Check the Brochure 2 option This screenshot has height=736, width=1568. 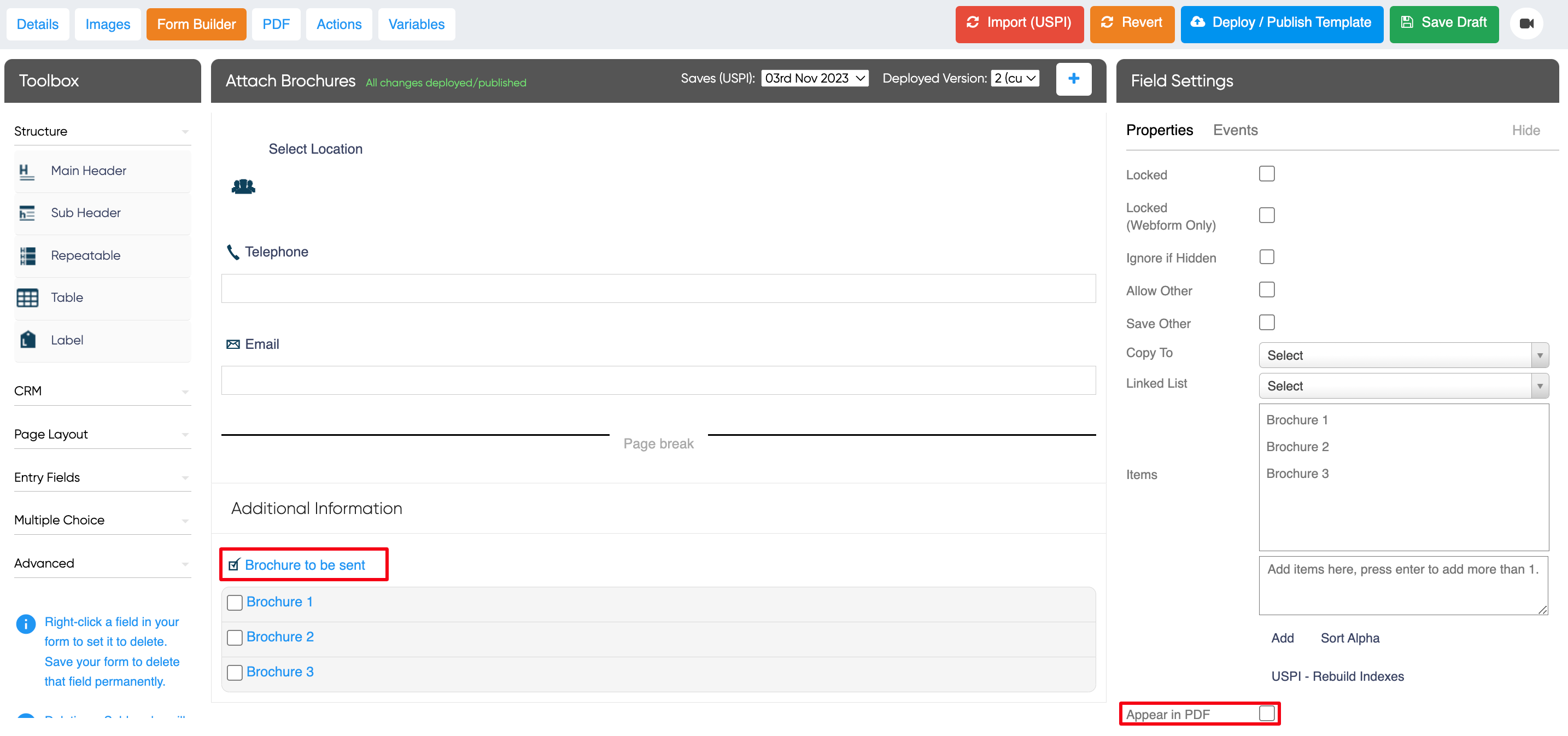point(235,638)
